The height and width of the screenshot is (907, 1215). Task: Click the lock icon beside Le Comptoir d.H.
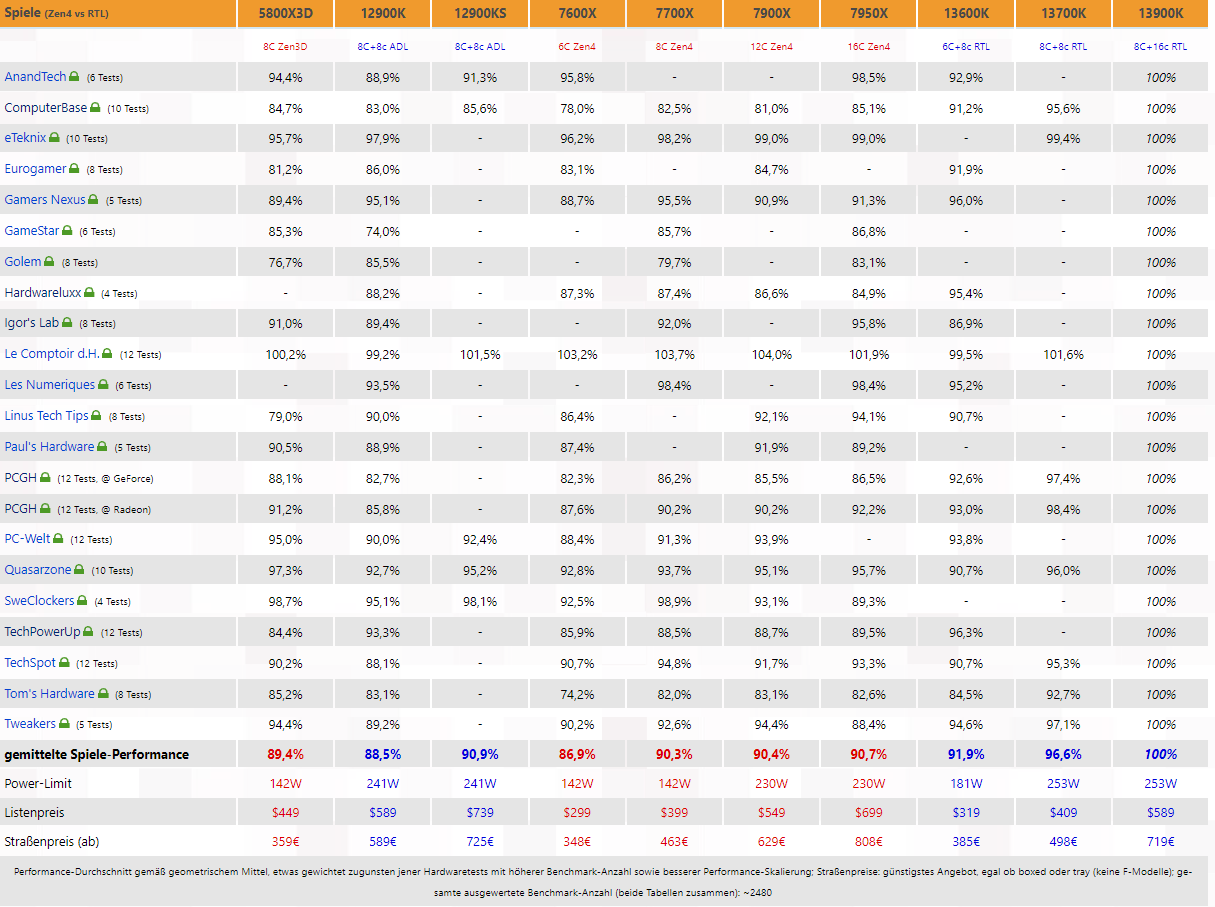[x=107, y=354]
